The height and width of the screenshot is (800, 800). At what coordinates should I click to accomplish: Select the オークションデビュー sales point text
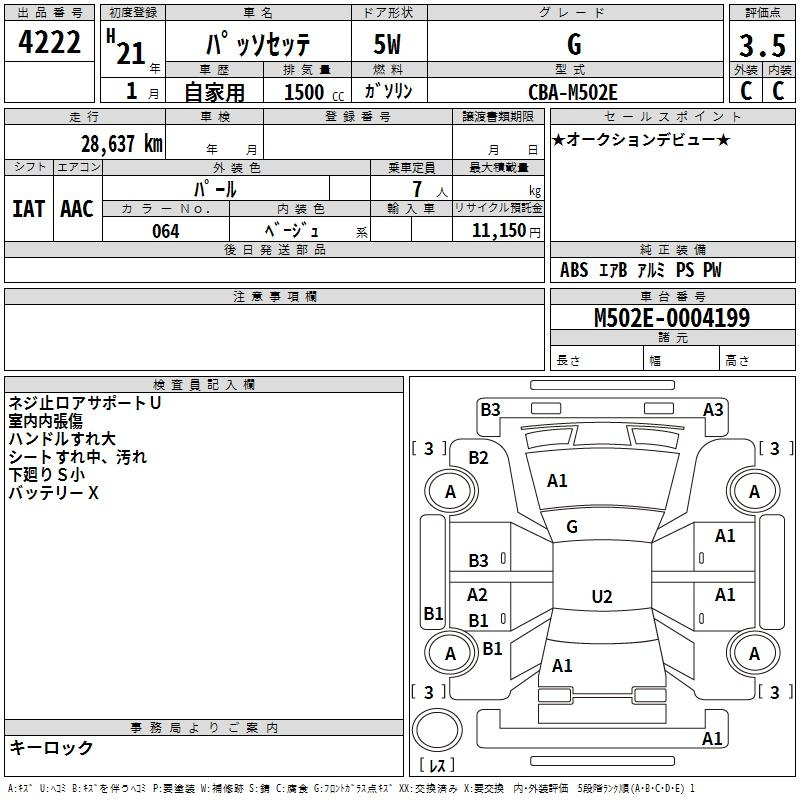pyautogui.click(x=641, y=139)
